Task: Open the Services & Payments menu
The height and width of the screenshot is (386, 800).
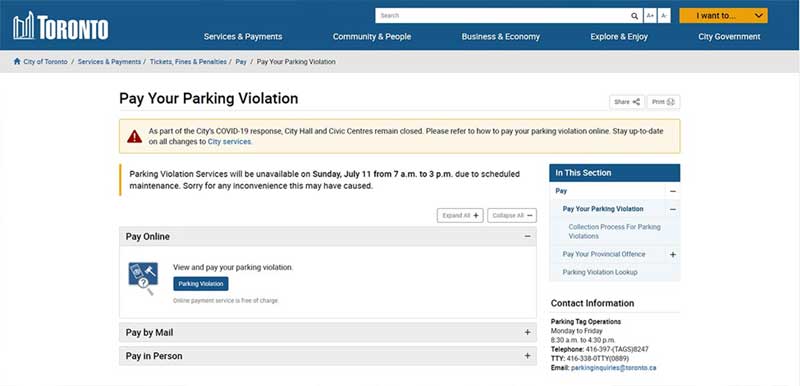Action: pyautogui.click(x=243, y=37)
